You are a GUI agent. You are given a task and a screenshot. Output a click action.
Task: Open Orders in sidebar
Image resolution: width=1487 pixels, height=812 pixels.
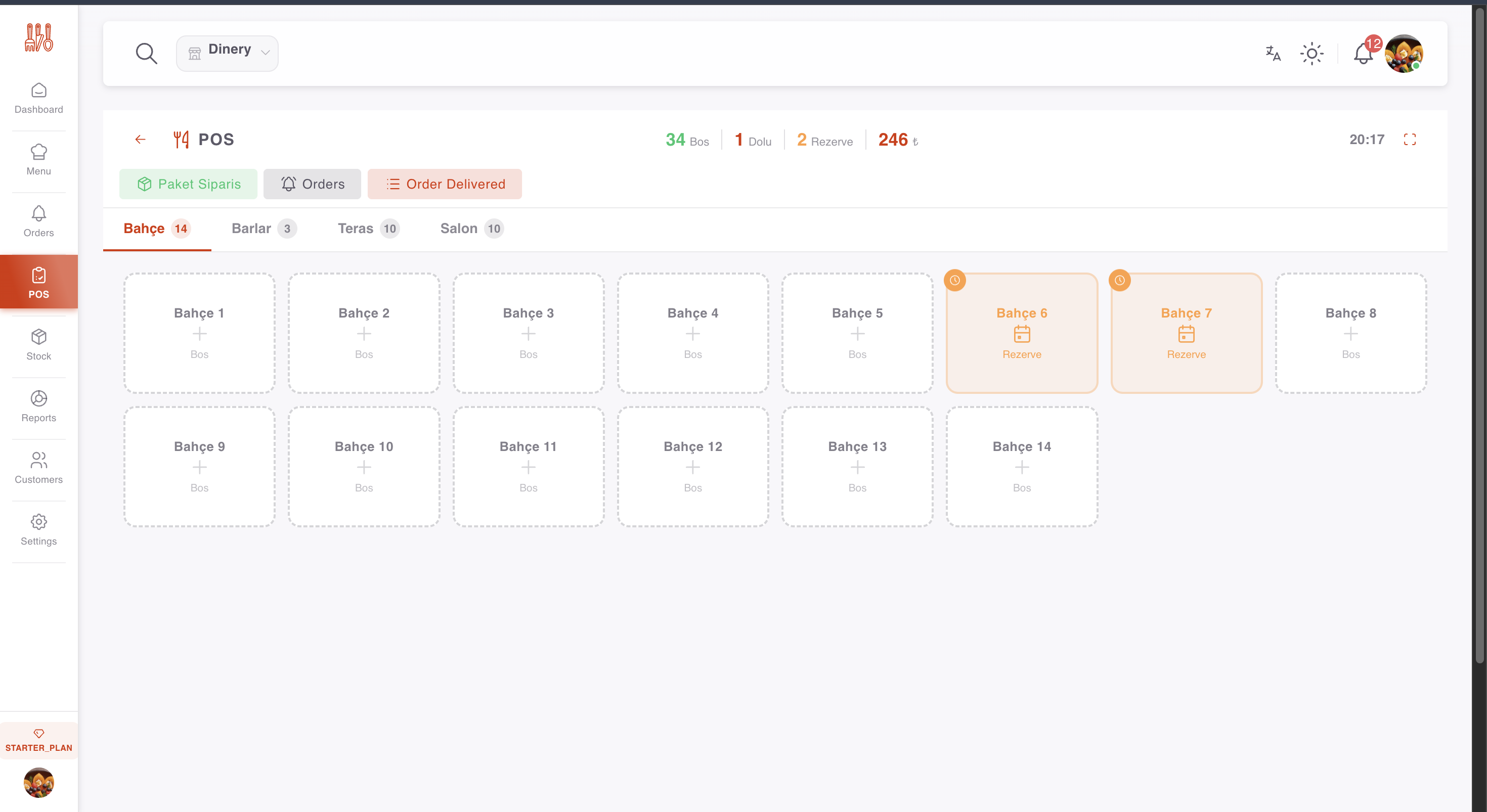[x=38, y=221]
